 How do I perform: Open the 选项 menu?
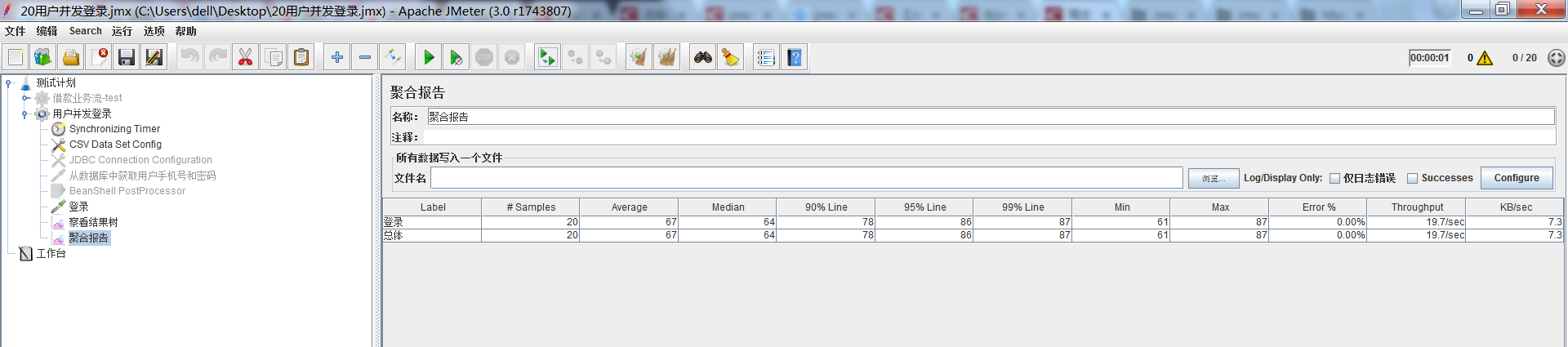click(x=154, y=31)
